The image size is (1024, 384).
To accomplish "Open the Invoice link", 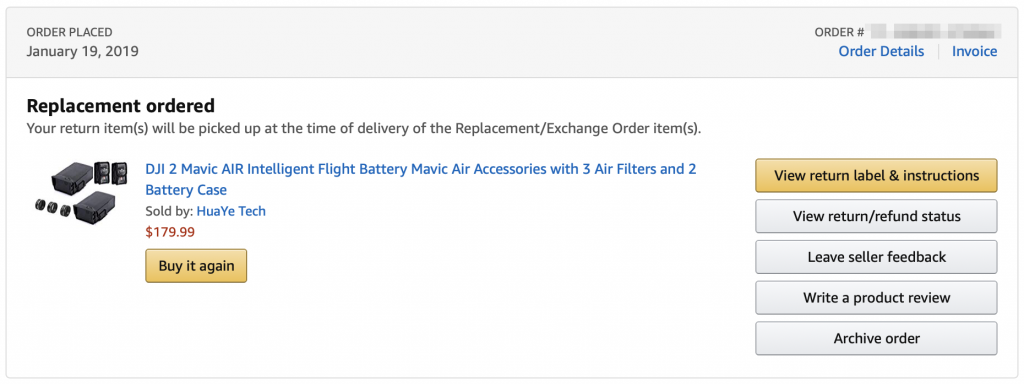I will click(974, 52).
